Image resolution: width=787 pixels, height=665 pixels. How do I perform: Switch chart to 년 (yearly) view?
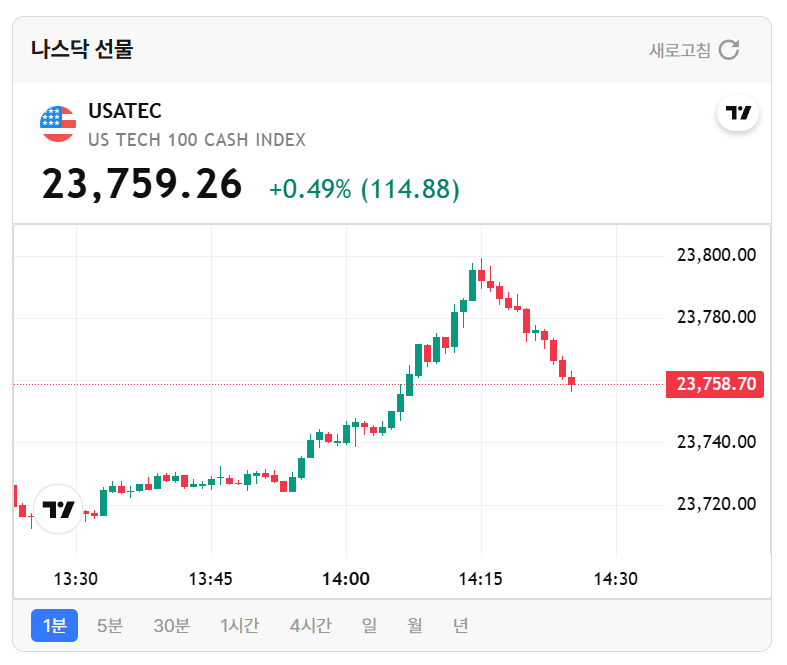coord(460,626)
